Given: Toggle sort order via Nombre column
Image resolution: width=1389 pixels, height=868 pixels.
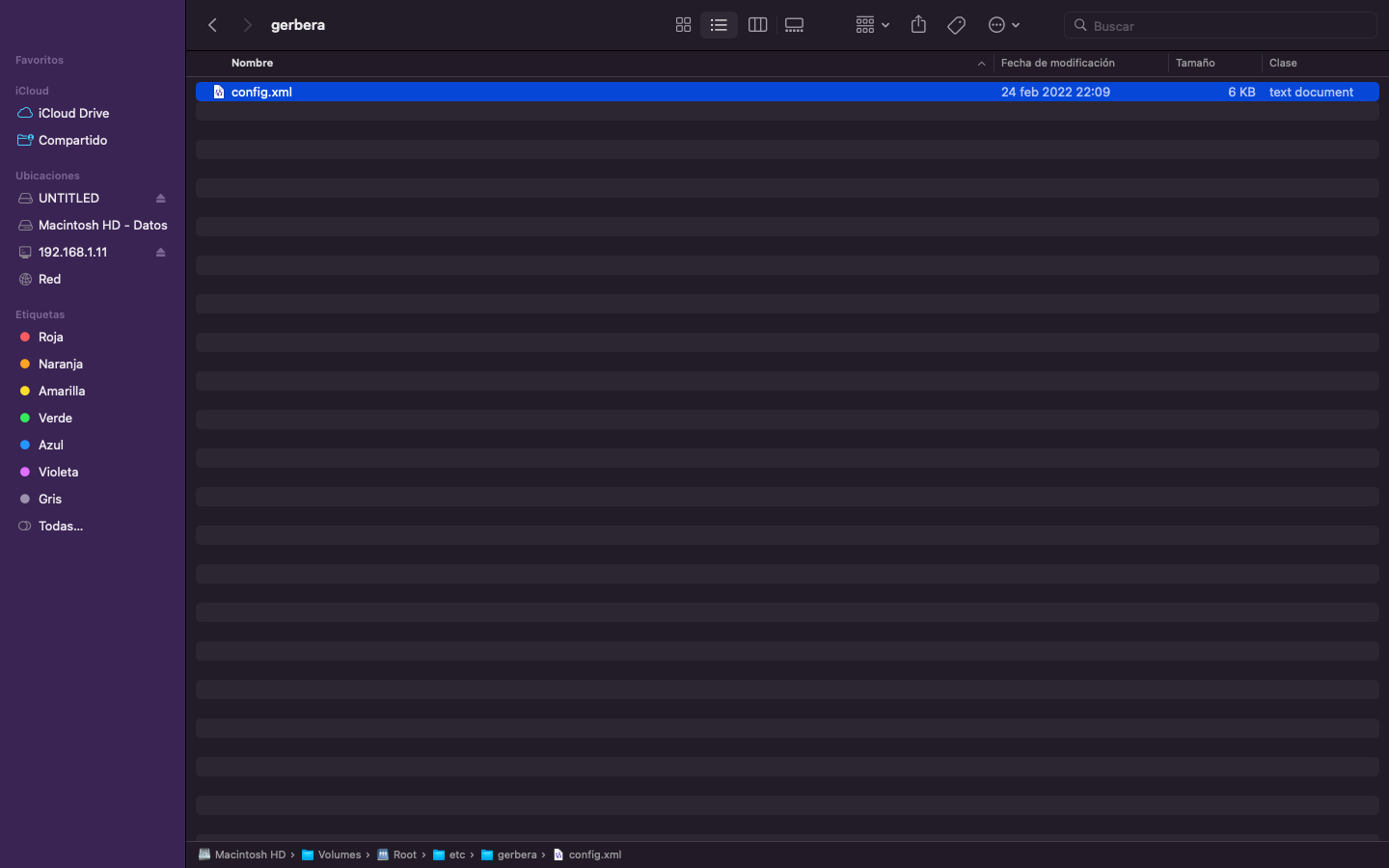Looking at the screenshot, I should coord(253,63).
